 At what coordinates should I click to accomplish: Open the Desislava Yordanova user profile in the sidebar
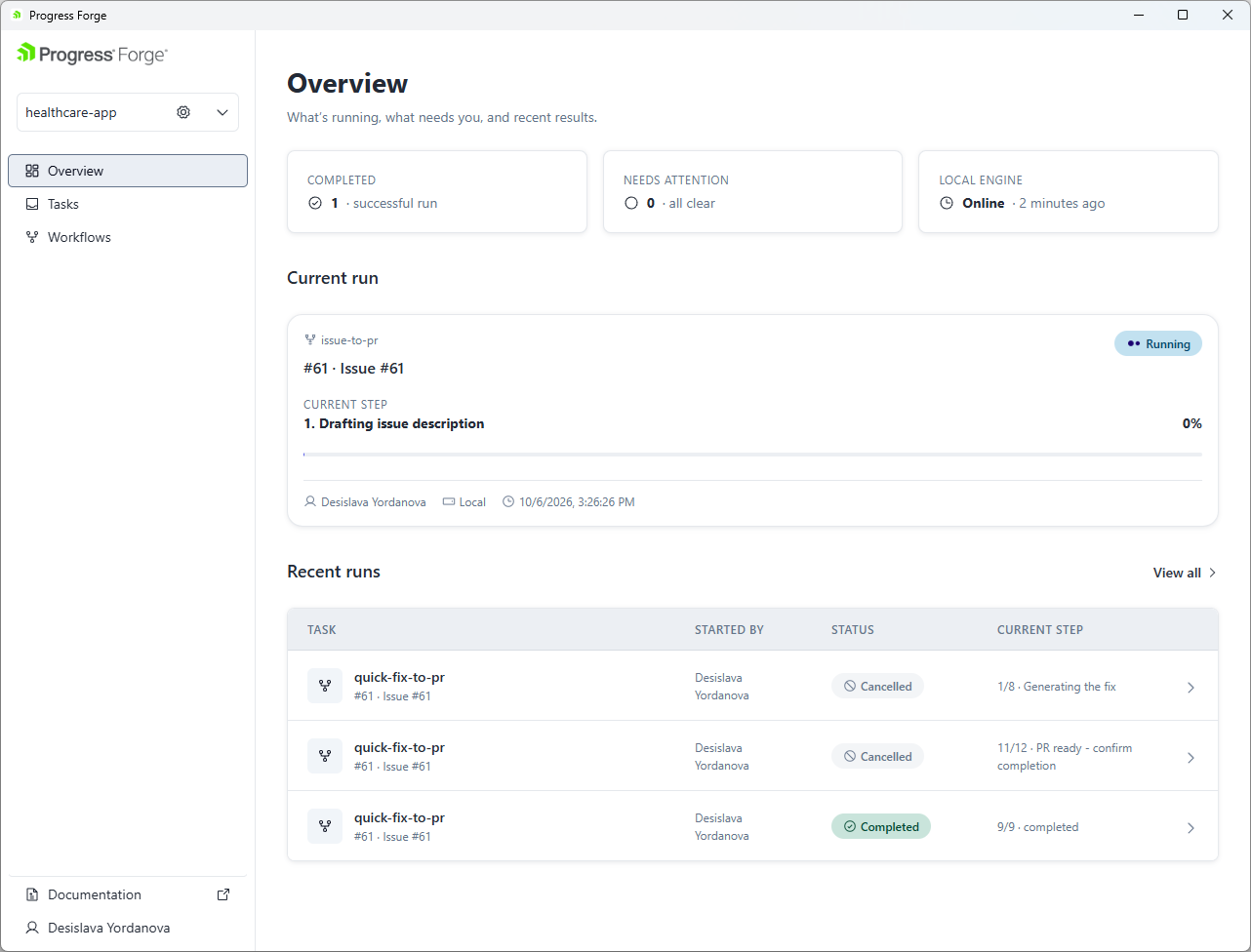pos(128,928)
